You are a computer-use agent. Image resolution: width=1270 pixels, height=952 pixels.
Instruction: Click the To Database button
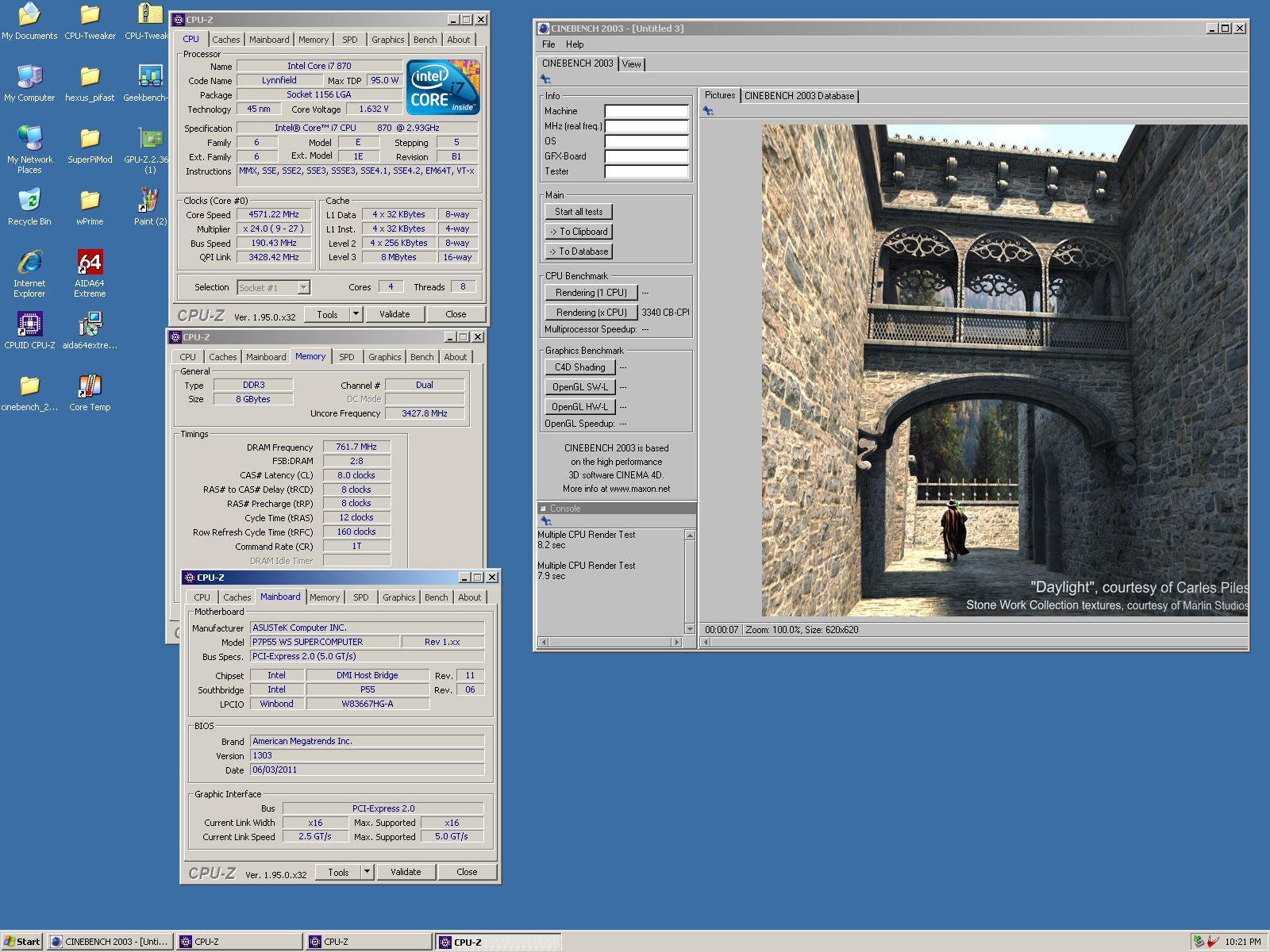coord(579,251)
